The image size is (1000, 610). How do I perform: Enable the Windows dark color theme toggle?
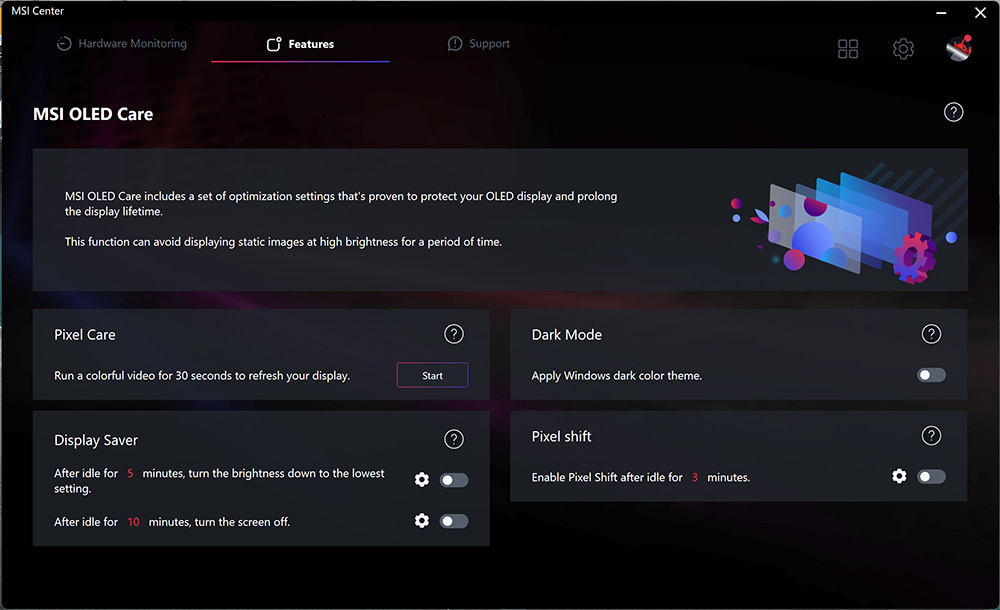click(931, 375)
